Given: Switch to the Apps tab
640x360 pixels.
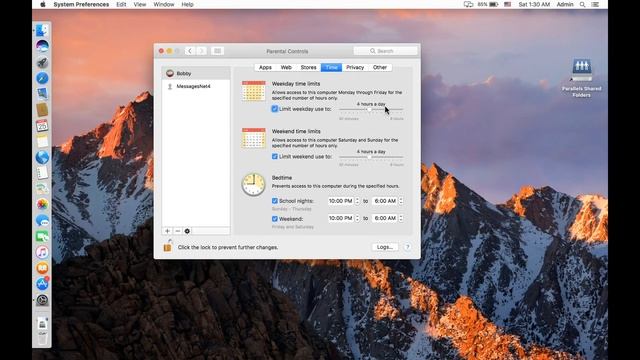Looking at the screenshot, I should pyautogui.click(x=265, y=67).
